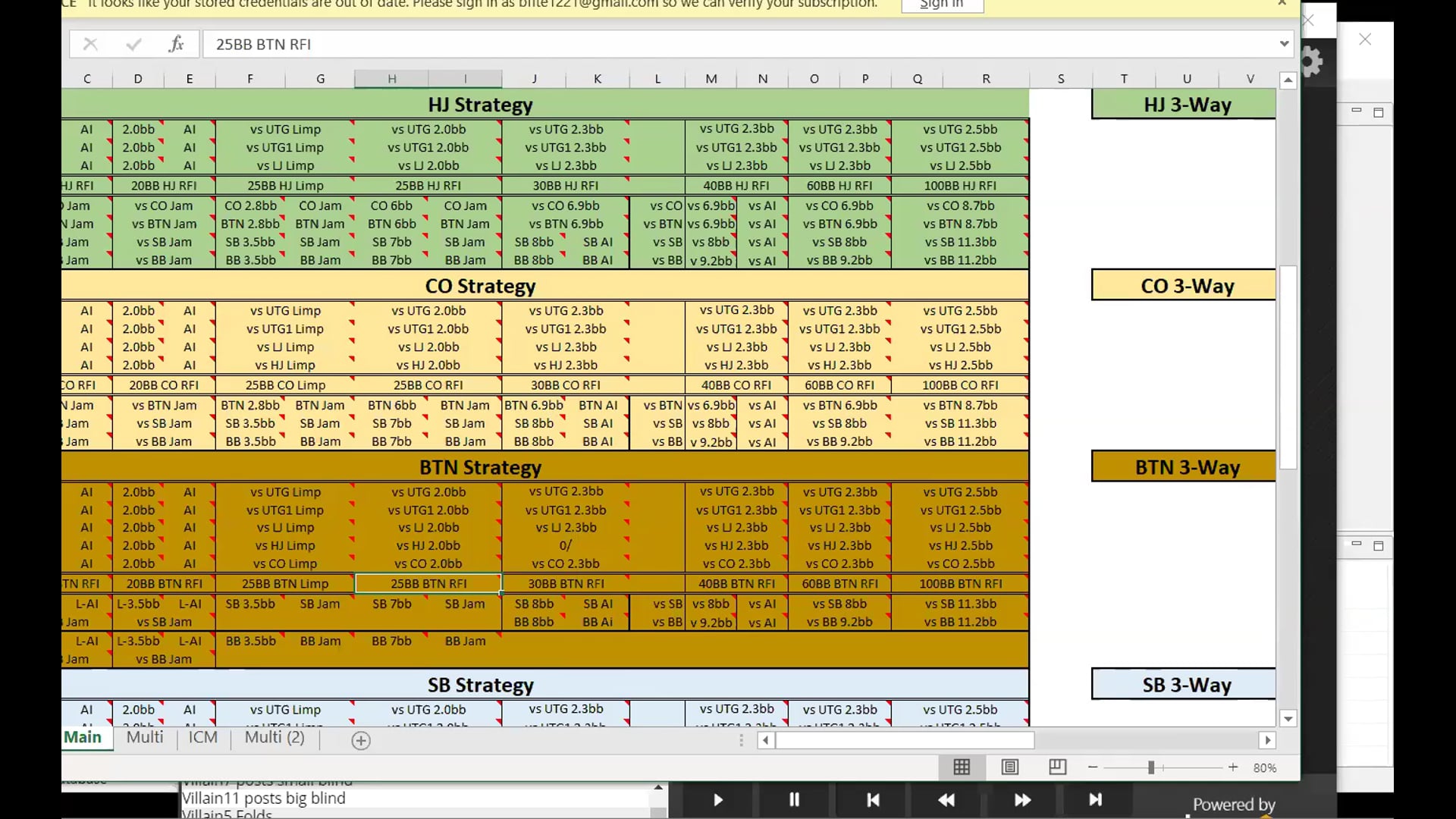Rewind the video playback
The height and width of the screenshot is (819, 1456).
tap(946, 800)
